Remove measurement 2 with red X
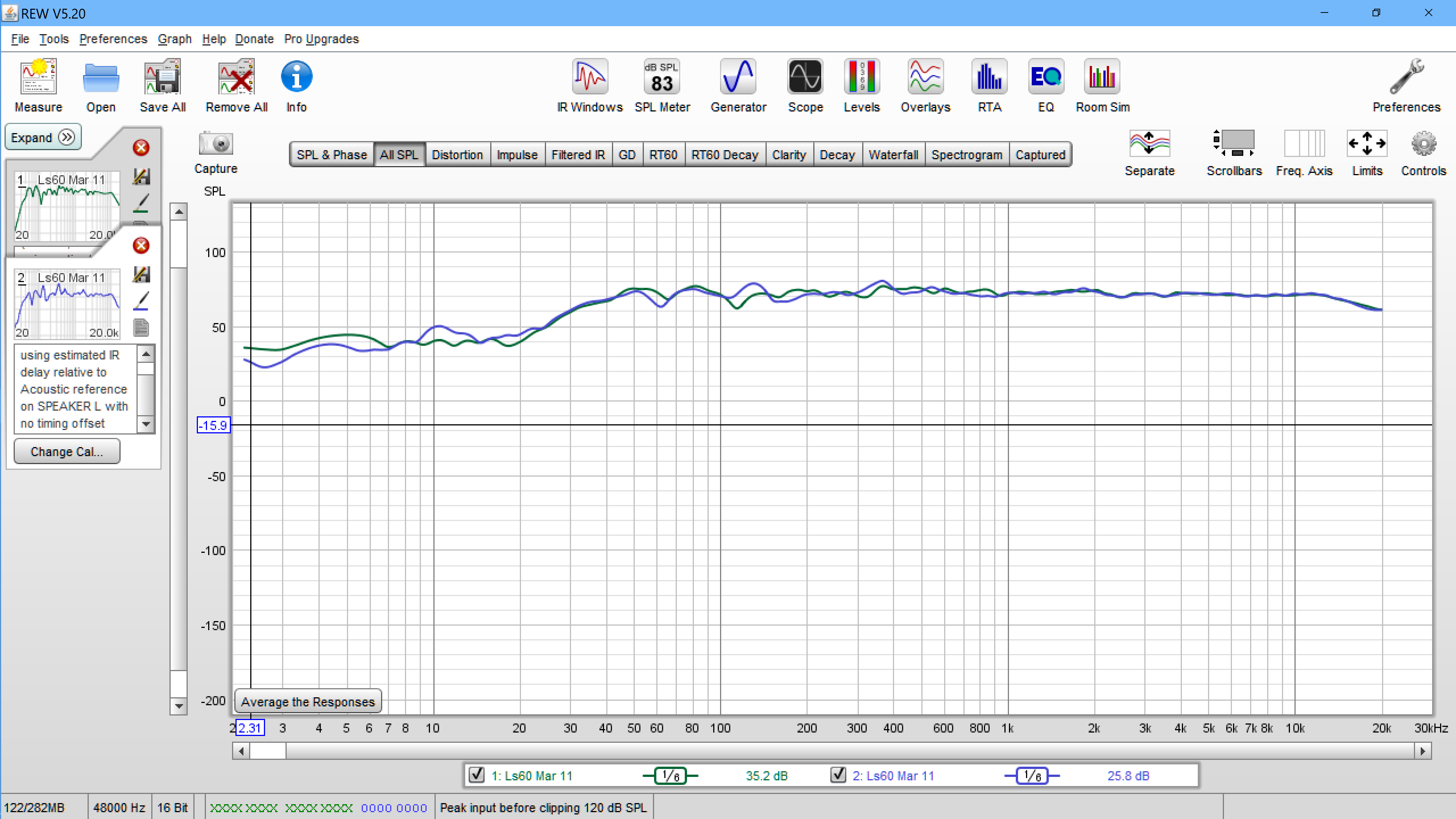Viewport: 1456px width, 819px height. [x=141, y=245]
